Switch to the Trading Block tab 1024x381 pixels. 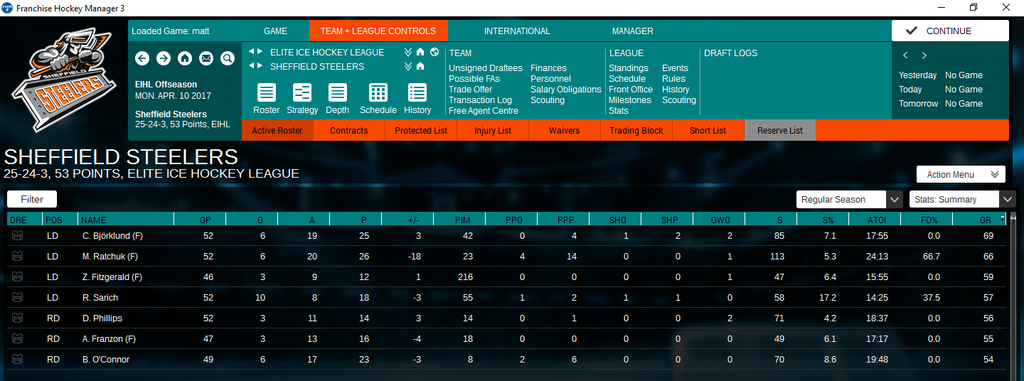click(636, 131)
